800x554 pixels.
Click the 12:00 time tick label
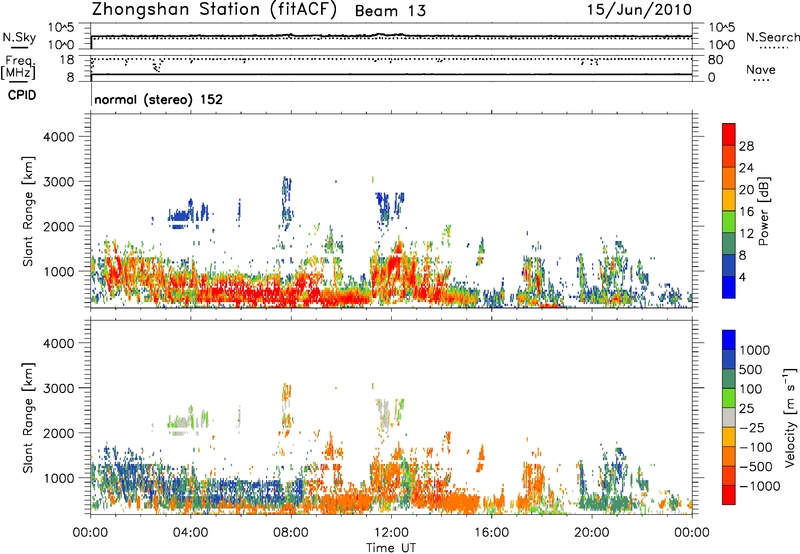click(391, 533)
